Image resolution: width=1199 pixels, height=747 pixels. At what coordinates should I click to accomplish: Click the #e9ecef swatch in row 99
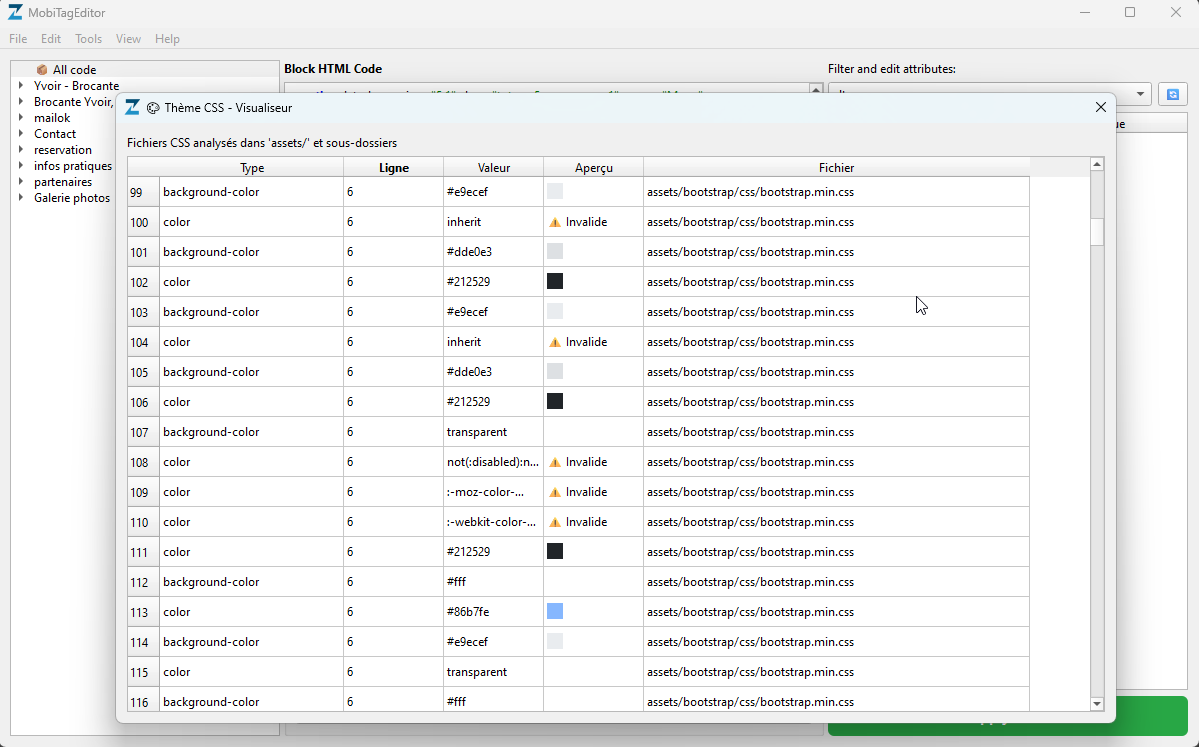tap(555, 192)
